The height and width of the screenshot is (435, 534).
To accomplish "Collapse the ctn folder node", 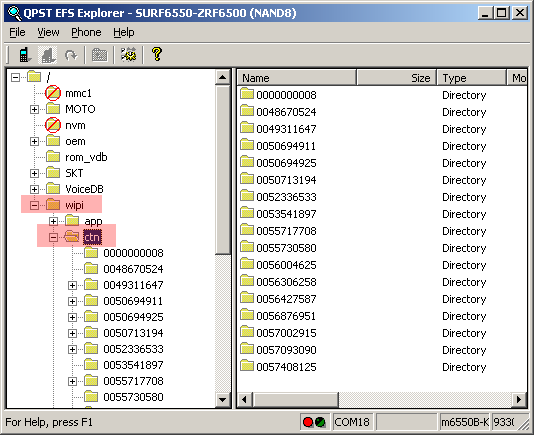I will [x=53, y=237].
